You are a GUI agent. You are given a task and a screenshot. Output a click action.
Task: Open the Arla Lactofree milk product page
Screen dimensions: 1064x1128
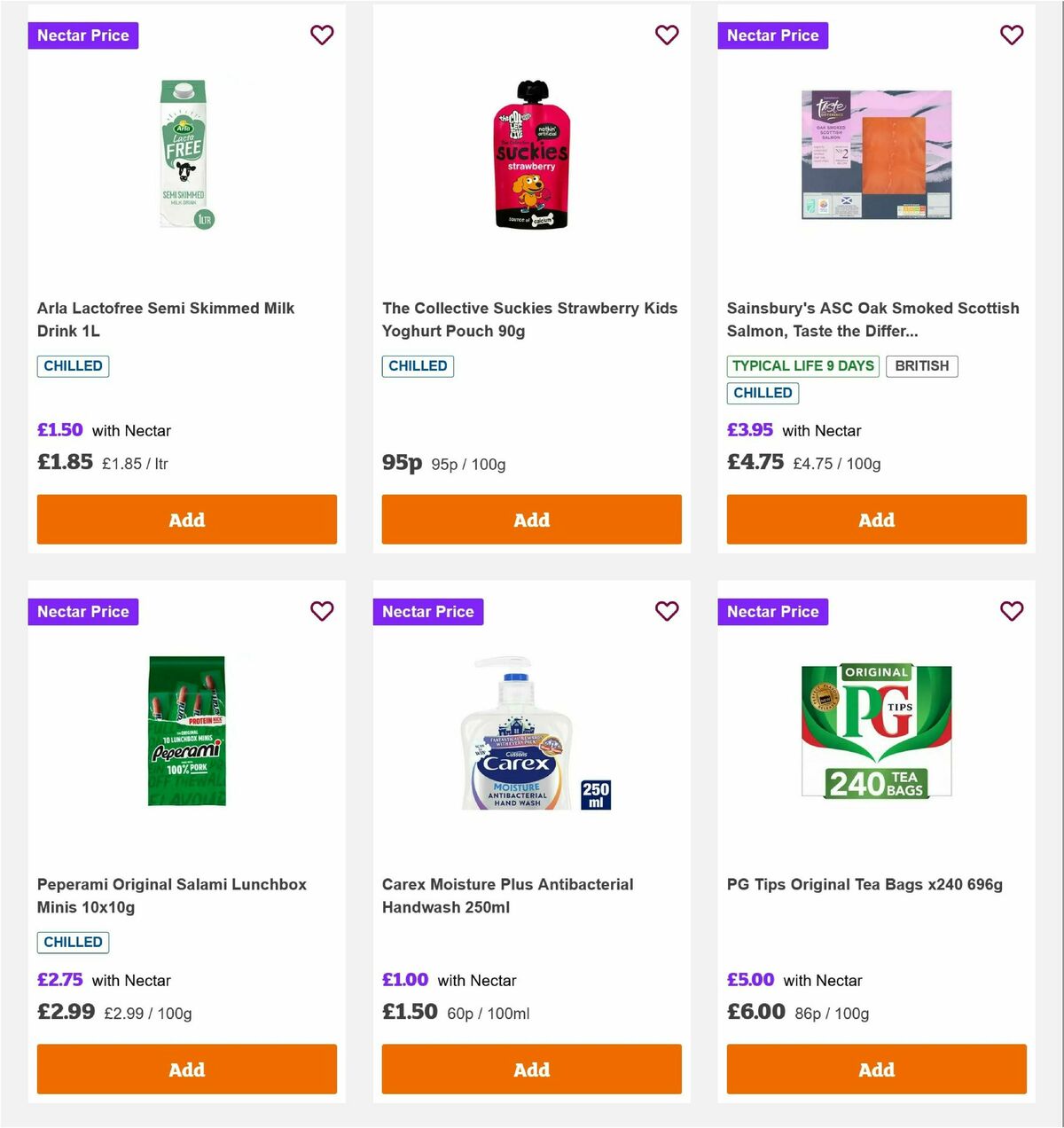pyautogui.click(x=165, y=319)
